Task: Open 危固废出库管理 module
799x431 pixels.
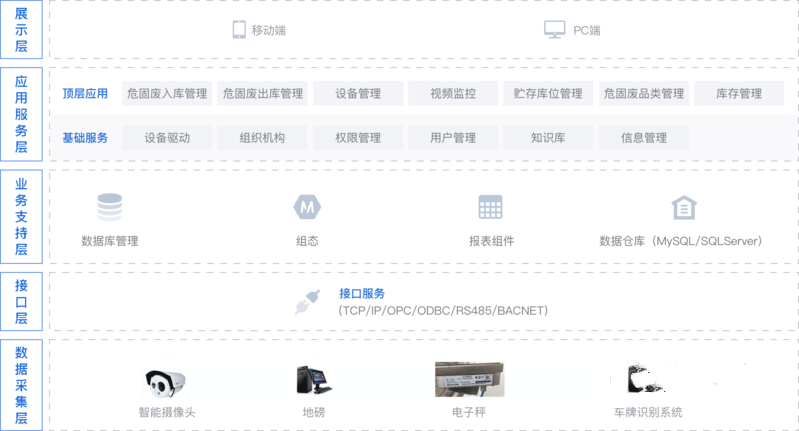Action: coord(262,94)
